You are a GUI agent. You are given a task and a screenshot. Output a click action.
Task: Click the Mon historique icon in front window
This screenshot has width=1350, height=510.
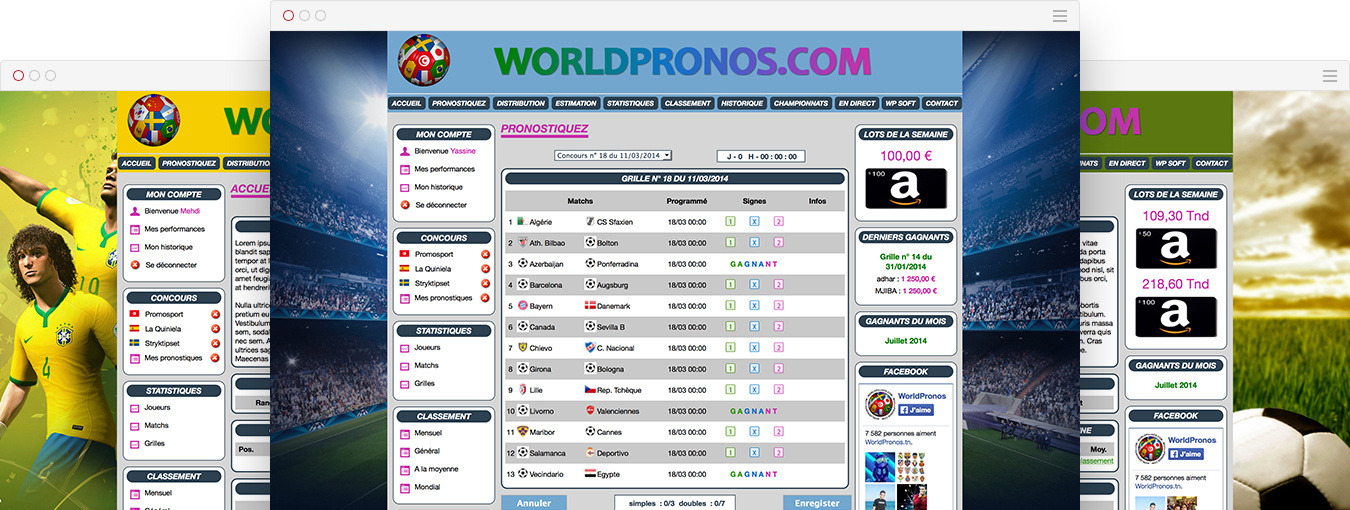(405, 187)
